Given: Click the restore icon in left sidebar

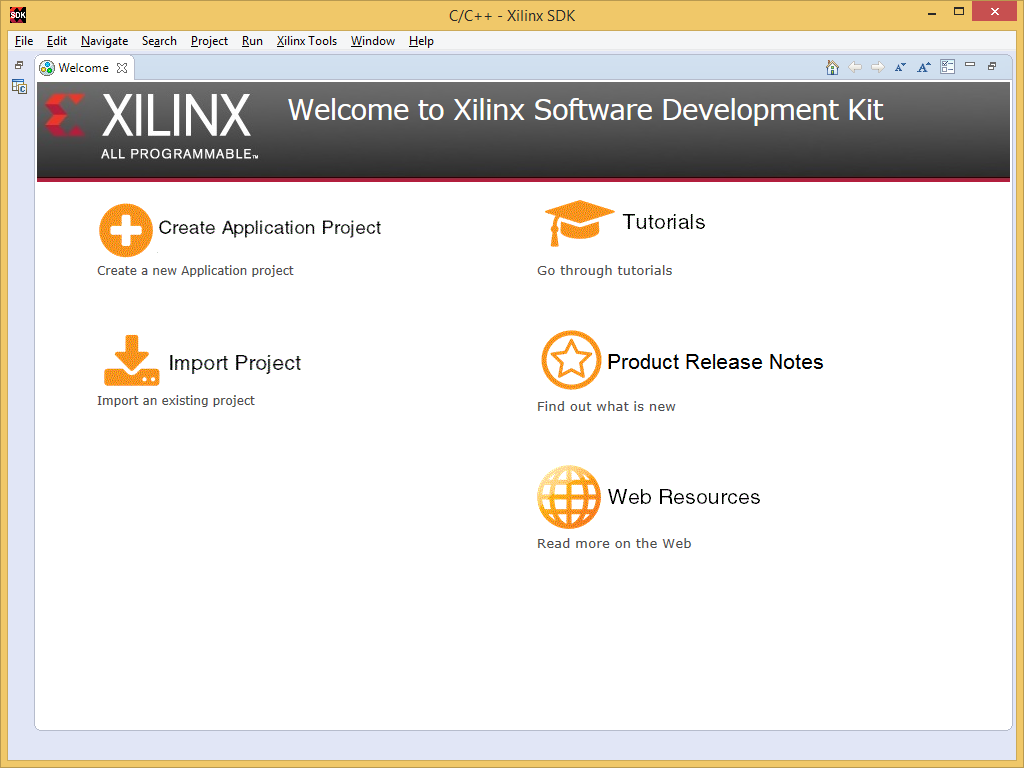Looking at the screenshot, I should click(x=19, y=65).
